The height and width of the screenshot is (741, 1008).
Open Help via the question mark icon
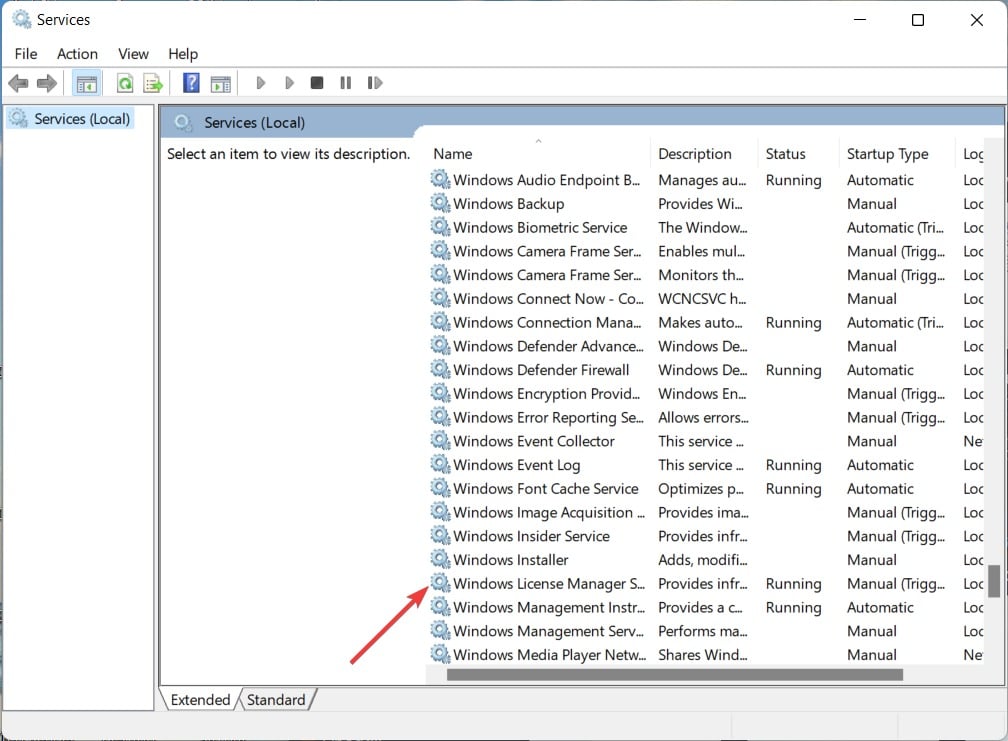coord(191,83)
